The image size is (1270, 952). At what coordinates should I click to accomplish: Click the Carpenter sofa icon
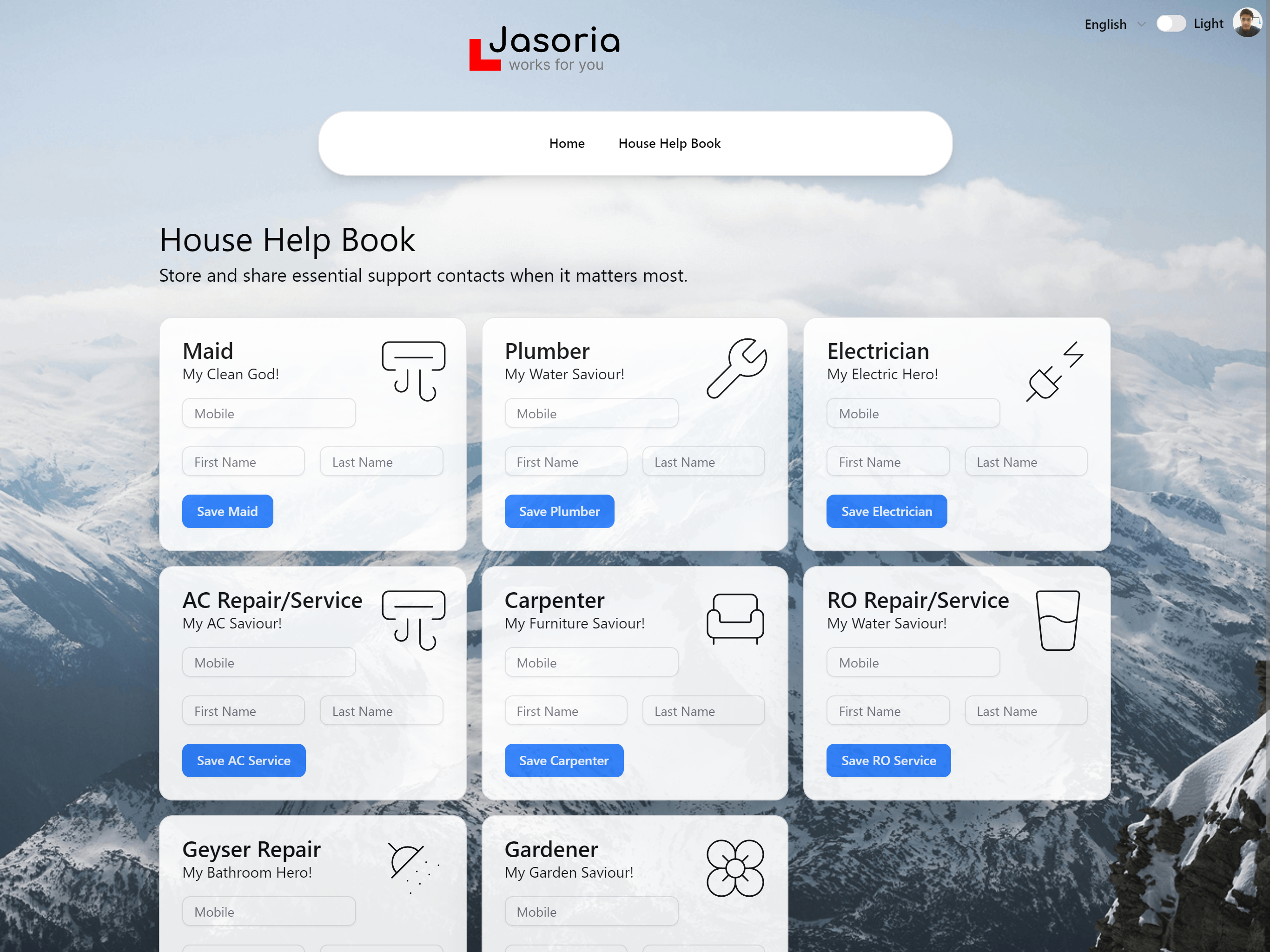(735, 618)
